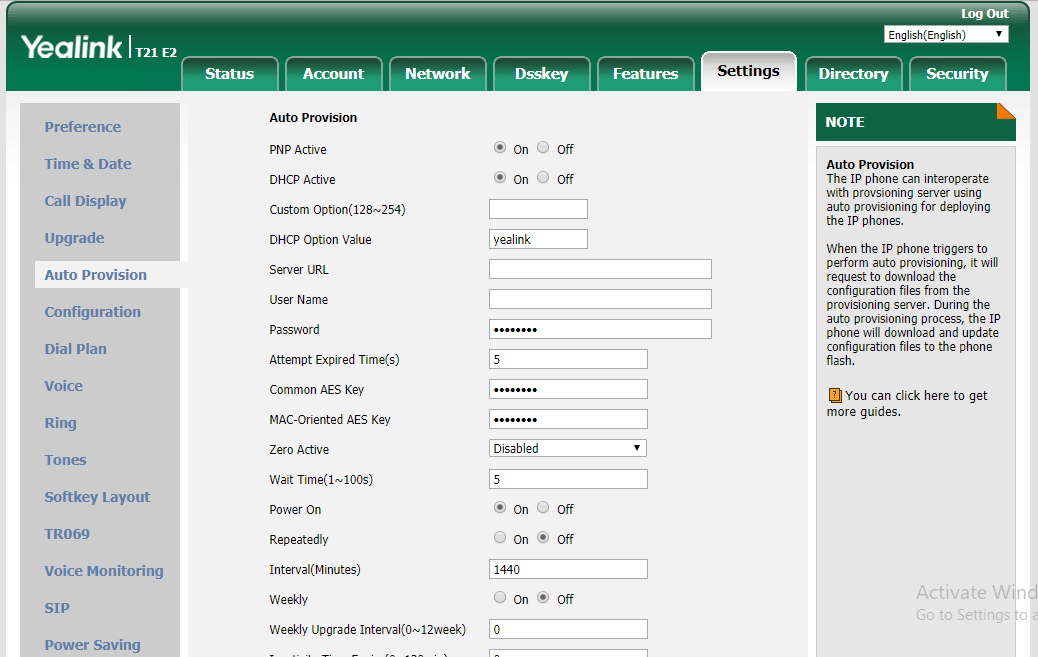Open the Network tab

(x=438, y=74)
